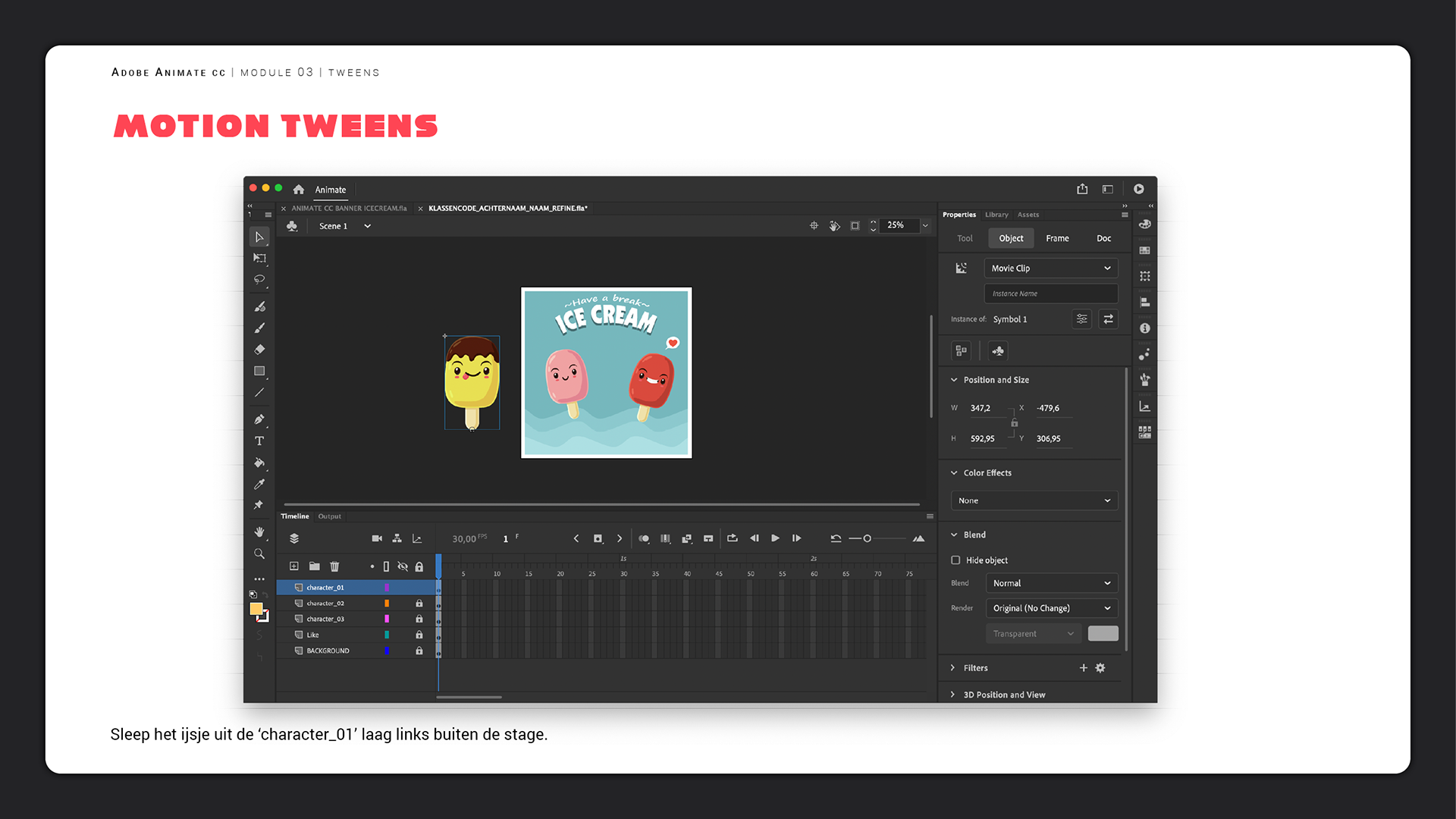Select the Lasso tool

pyautogui.click(x=259, y=280)
